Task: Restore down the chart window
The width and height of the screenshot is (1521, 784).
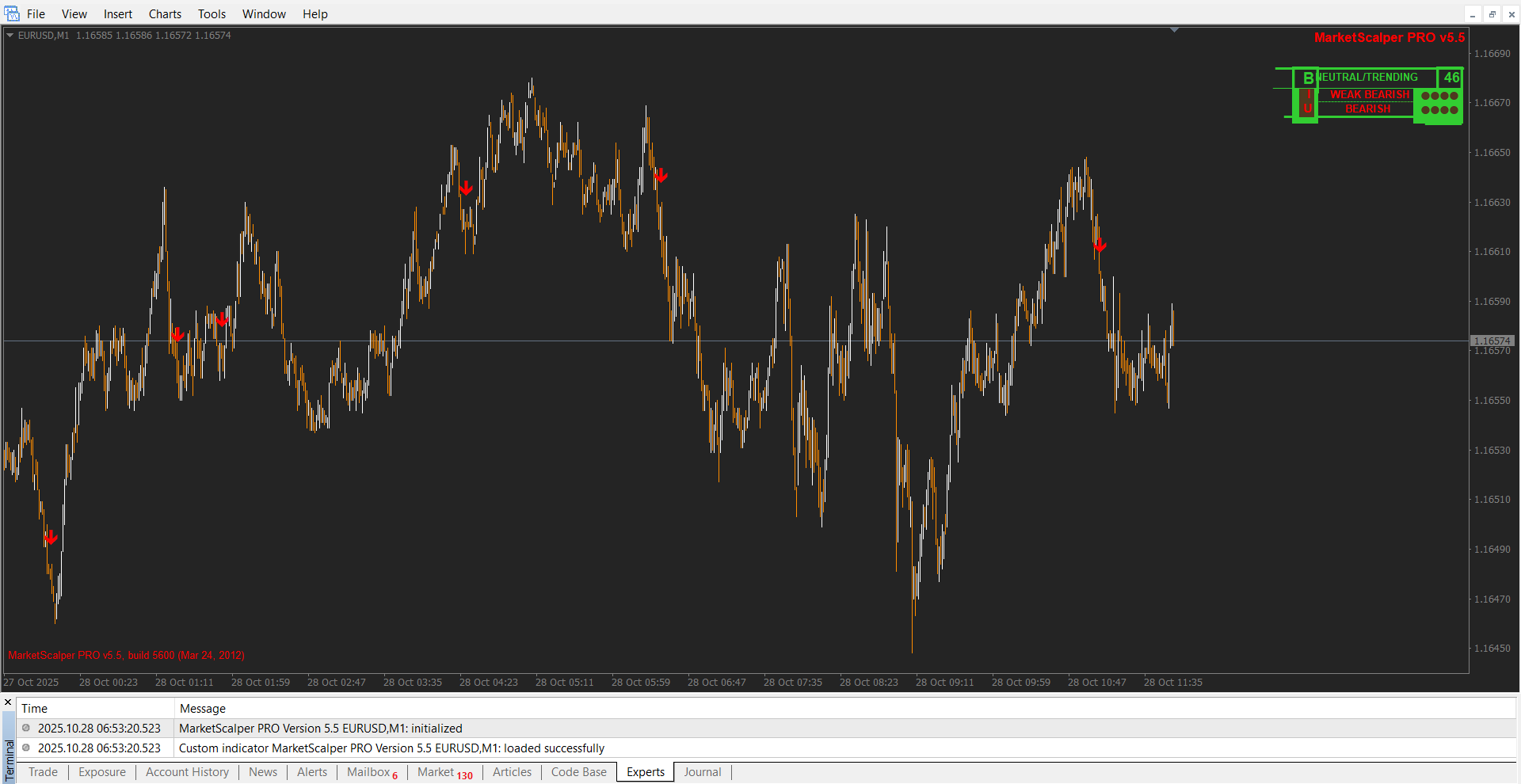Action: (1492, 14)
